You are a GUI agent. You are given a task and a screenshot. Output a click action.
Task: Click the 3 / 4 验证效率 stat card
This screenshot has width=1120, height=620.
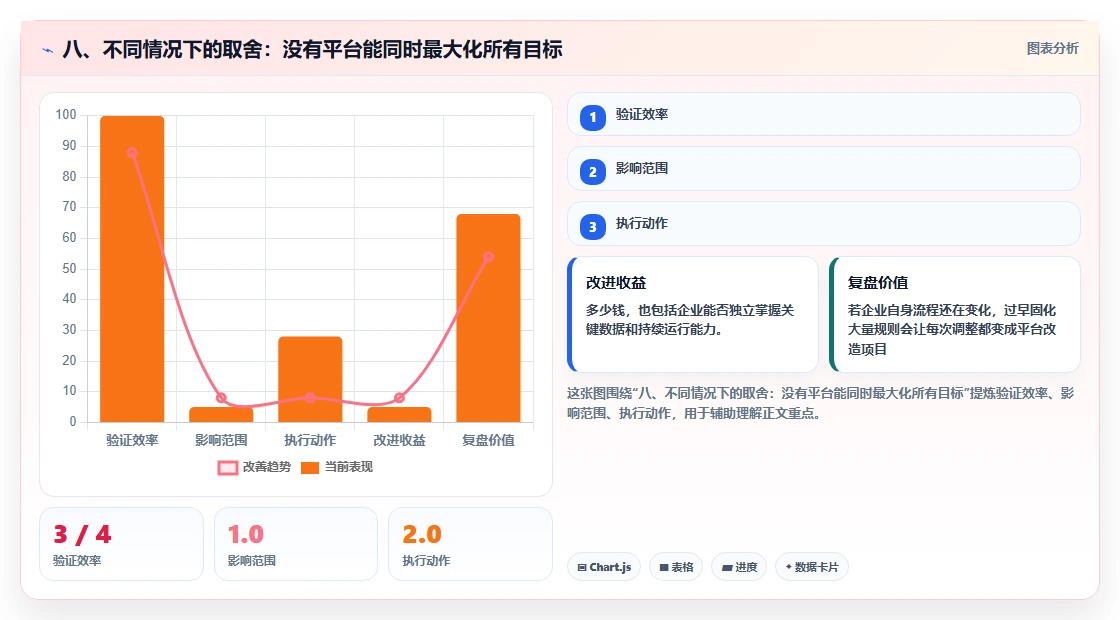point(121,544)
